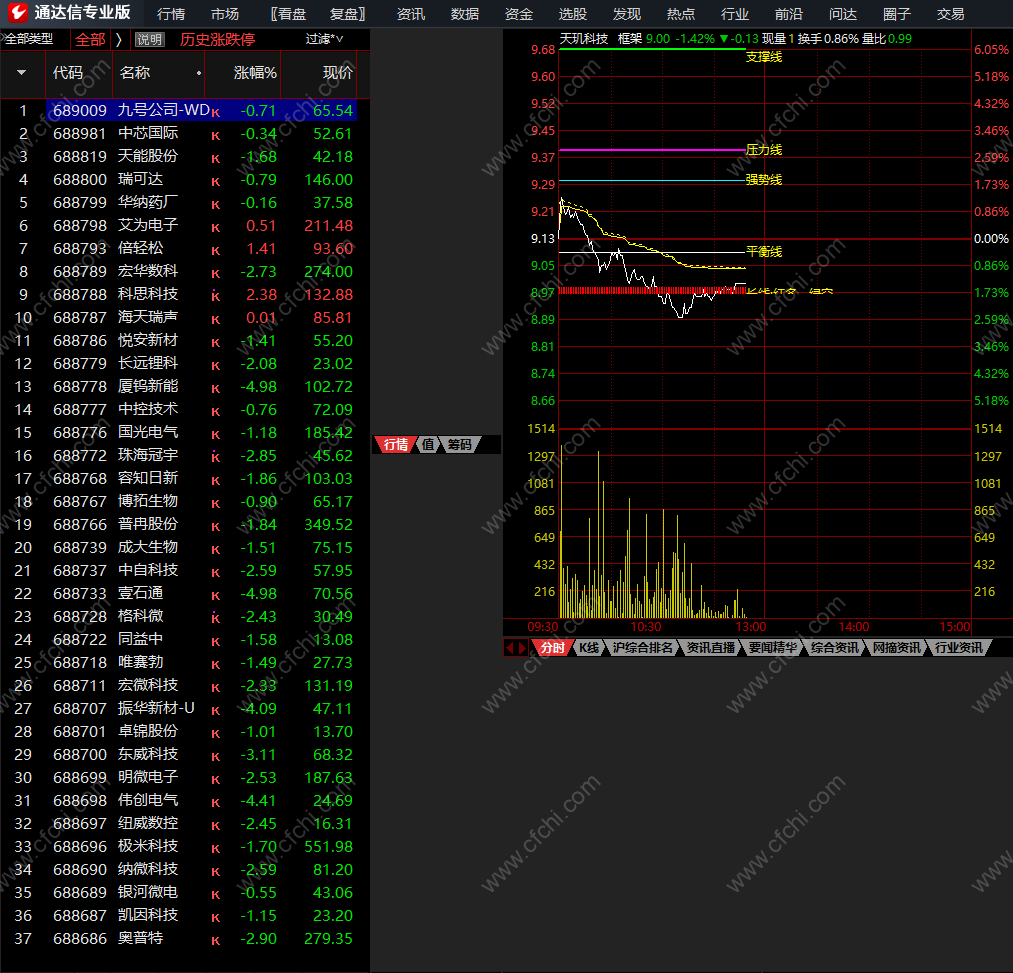The image size is (1013, 973).
Task: Click the K marker beside 极米科技
Action: pos(216,849)
